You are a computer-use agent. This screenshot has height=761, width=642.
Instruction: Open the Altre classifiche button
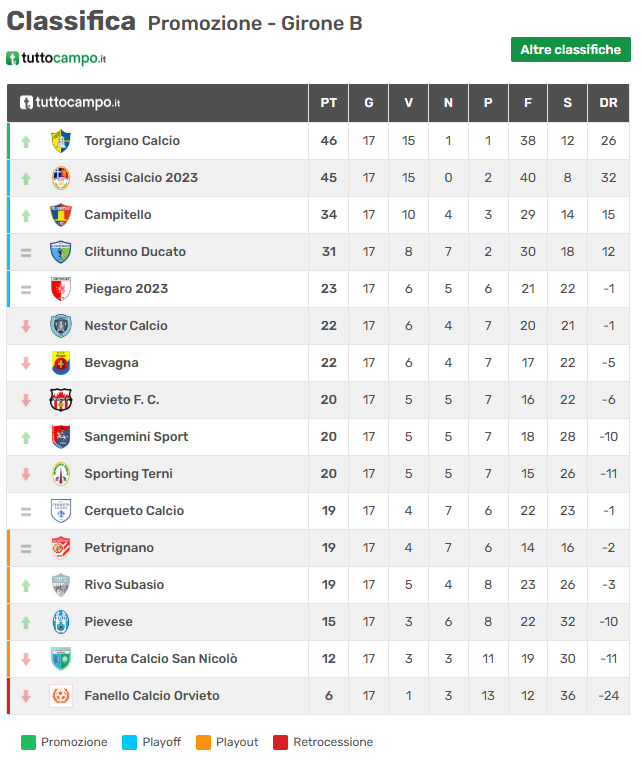570,50
